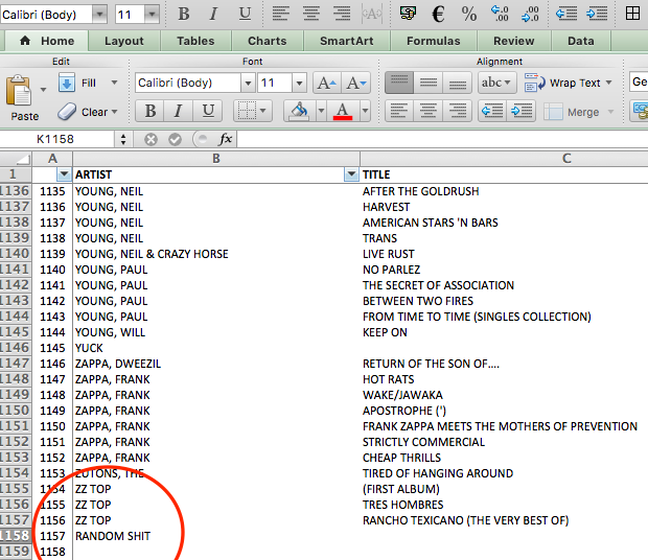This screenshot has width=648, height=560.
Task: Click the euro currency format icon
Action: tap(438, 14)
